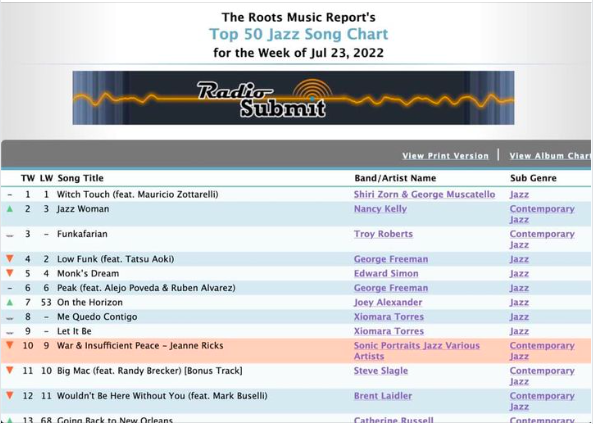593x424 pixels.
Task: Open artist link Joey Alexander
Action: coord(388,302)
